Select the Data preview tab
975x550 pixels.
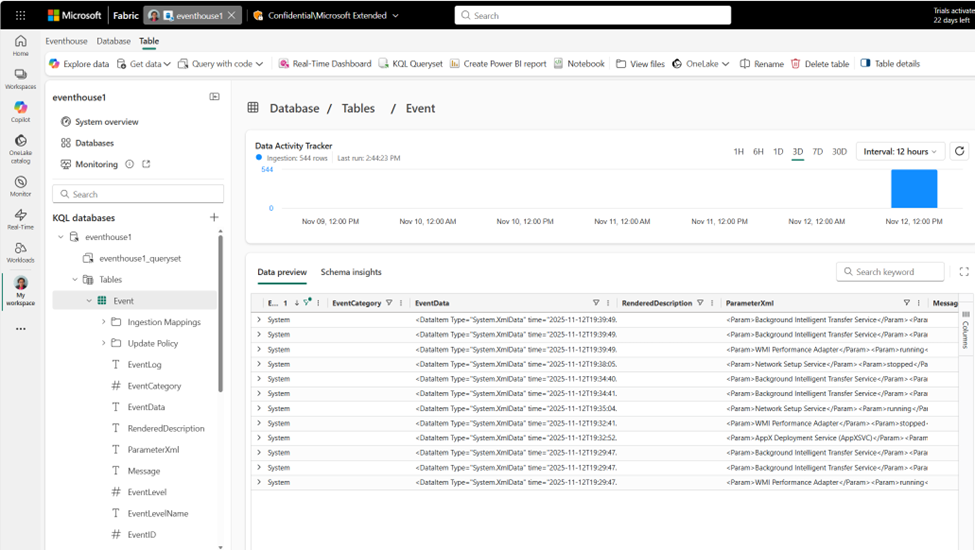(x=282, y=272)
